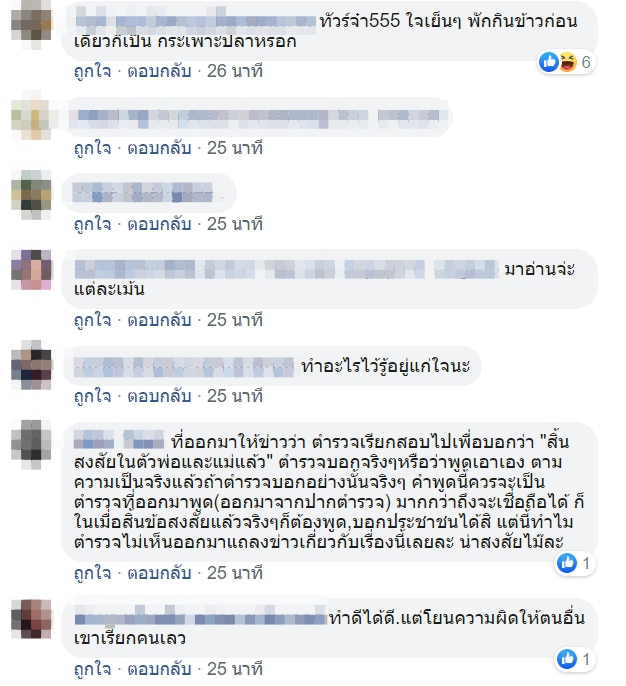Open 25 นาที timestamp under last comment
The height and width of the screenshot is (686, 626).
coord(234,669)
